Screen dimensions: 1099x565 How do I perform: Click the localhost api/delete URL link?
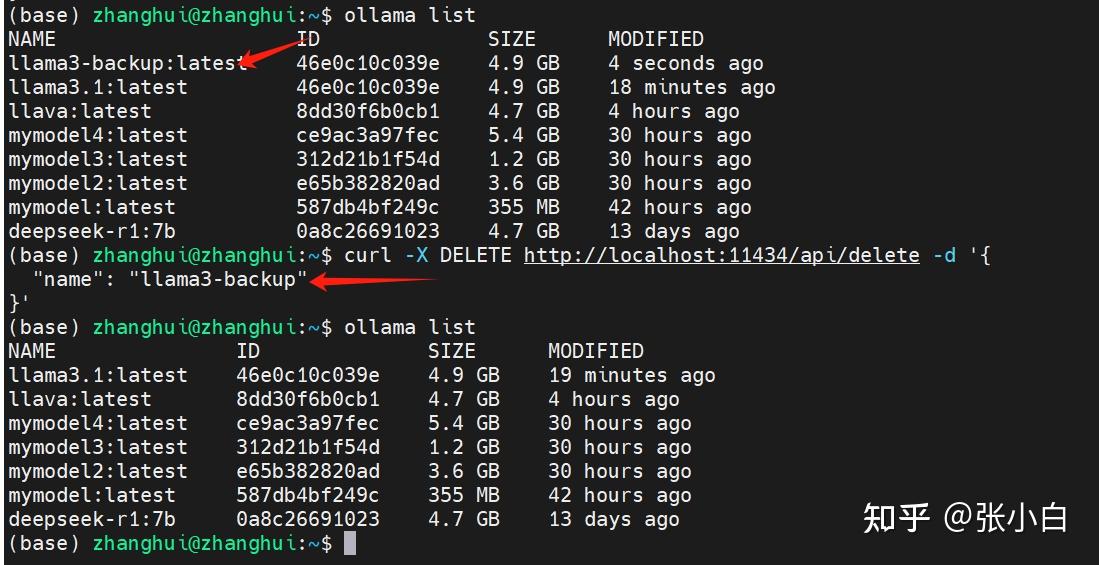click(721, 255)
